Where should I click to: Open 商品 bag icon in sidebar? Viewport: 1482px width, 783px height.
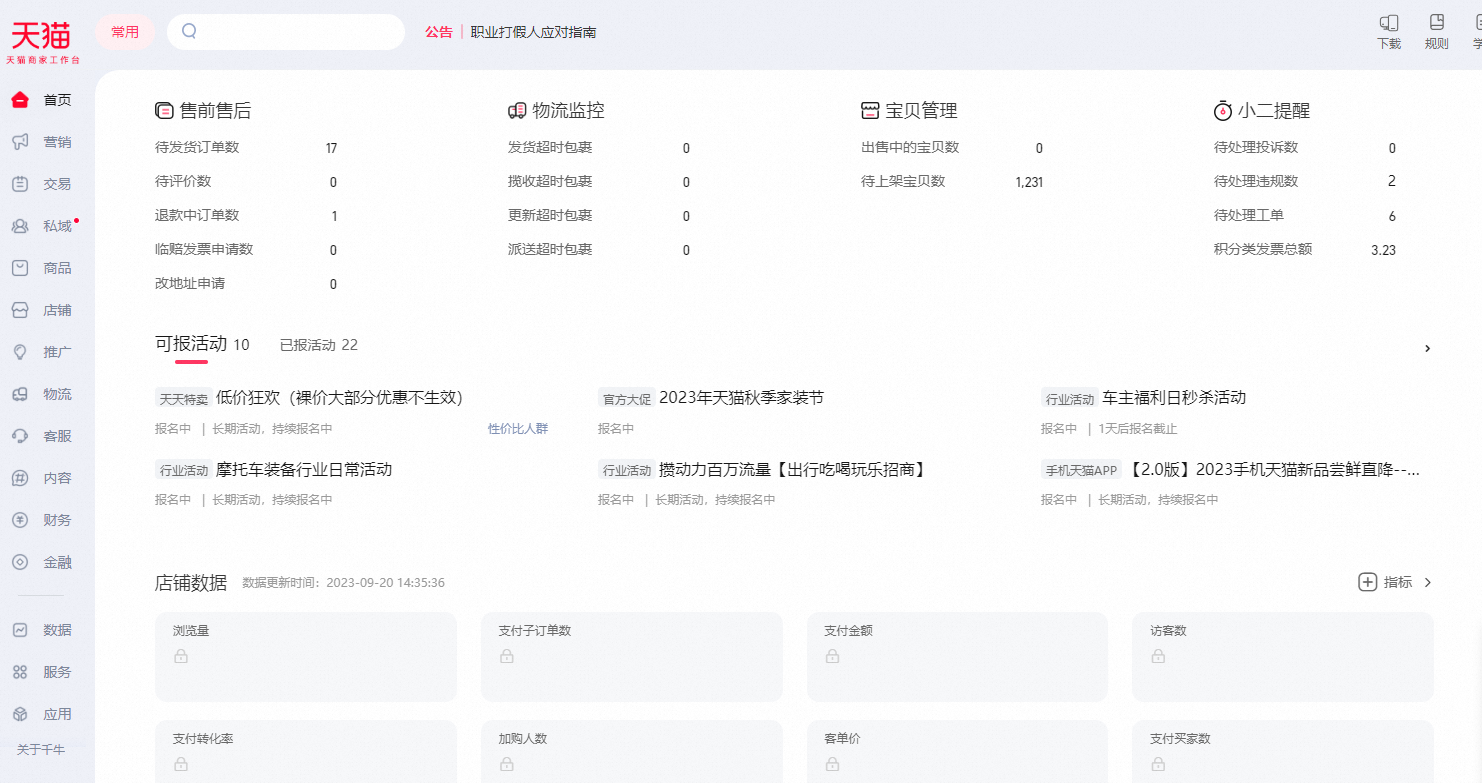point(20,268)
